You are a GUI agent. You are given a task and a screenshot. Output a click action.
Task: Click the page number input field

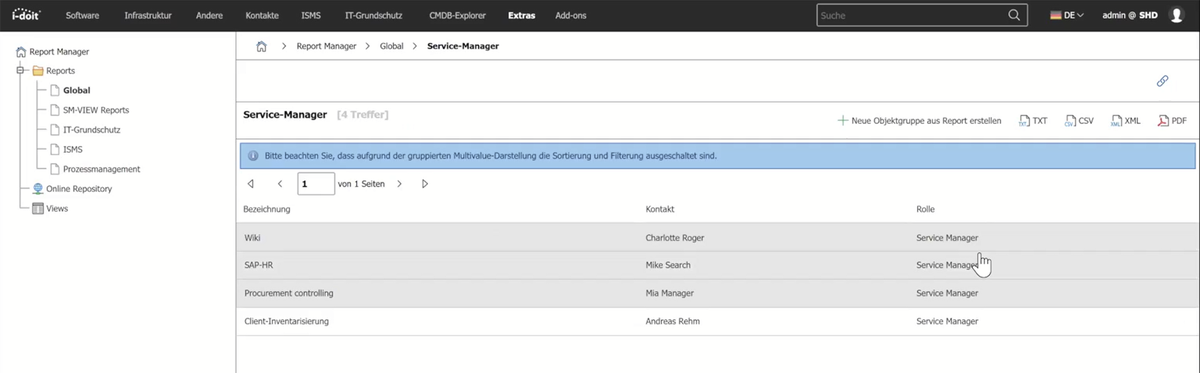[316, 184]
